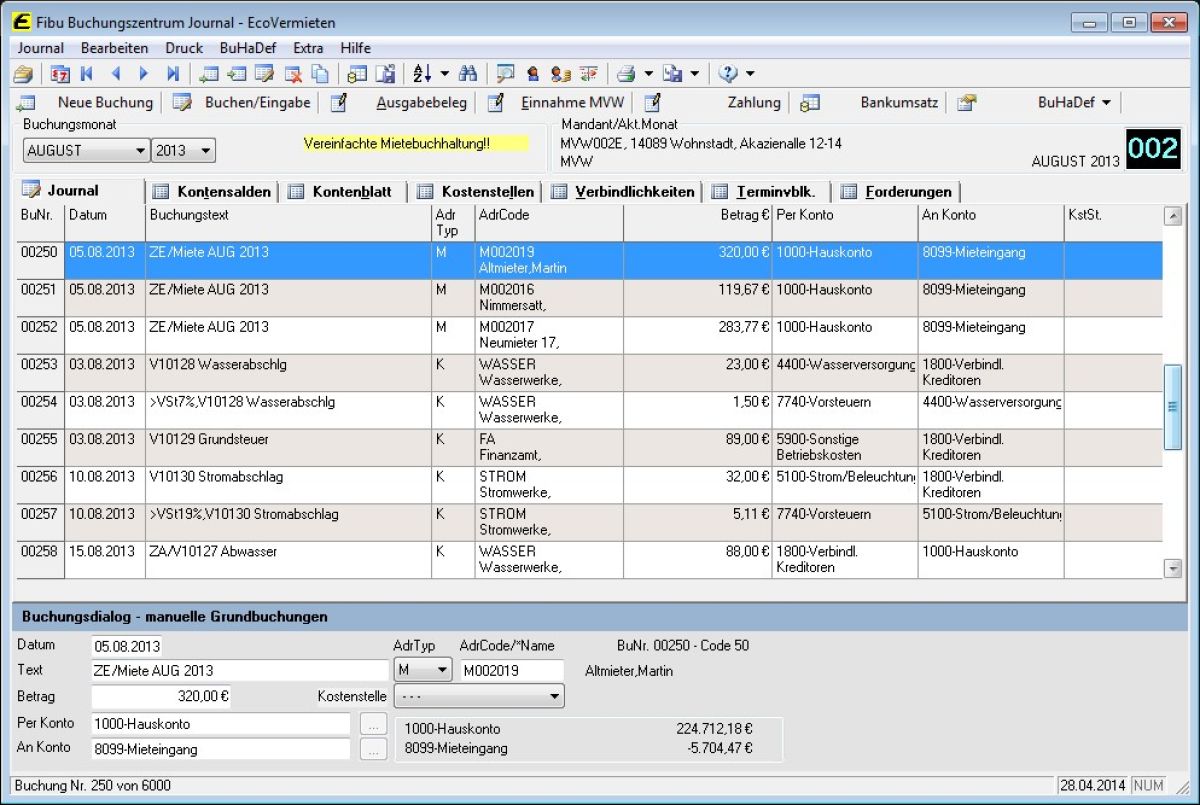
Task: Click the copy documents icon in the toolbar
Action: pyautogui.click(x=320, y=73)
